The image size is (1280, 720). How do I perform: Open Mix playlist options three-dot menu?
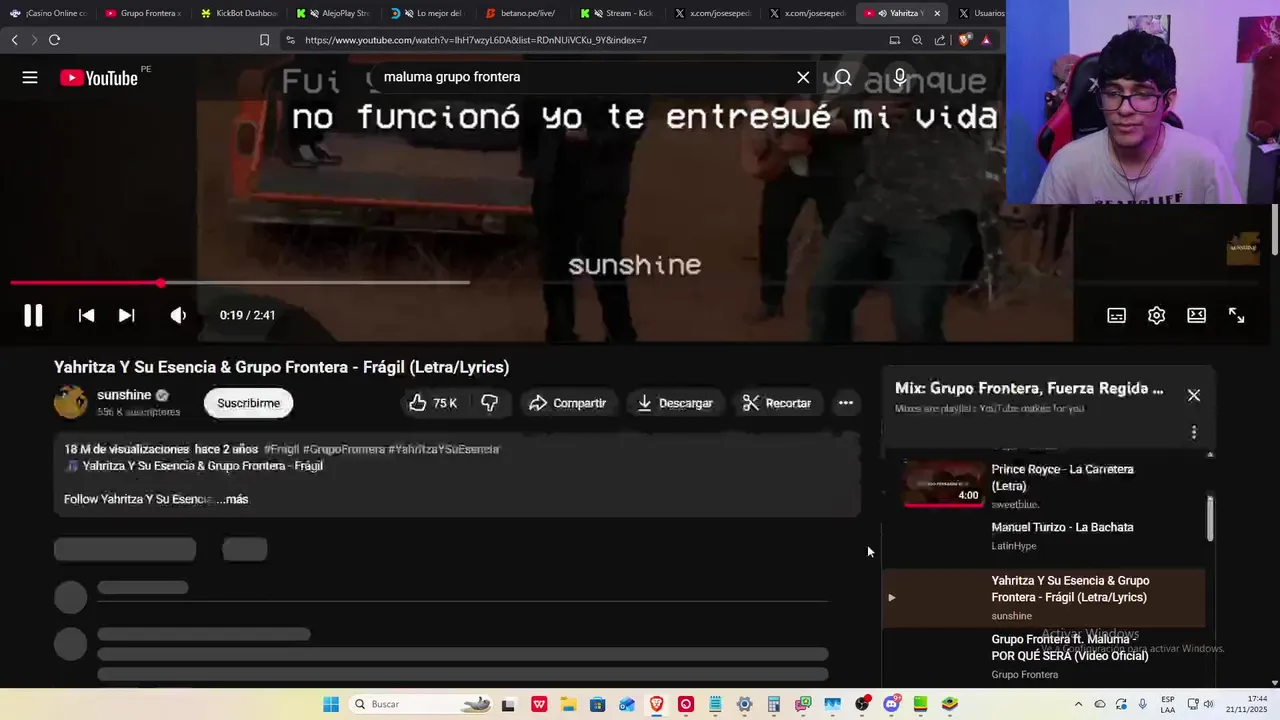point(1194,432)
